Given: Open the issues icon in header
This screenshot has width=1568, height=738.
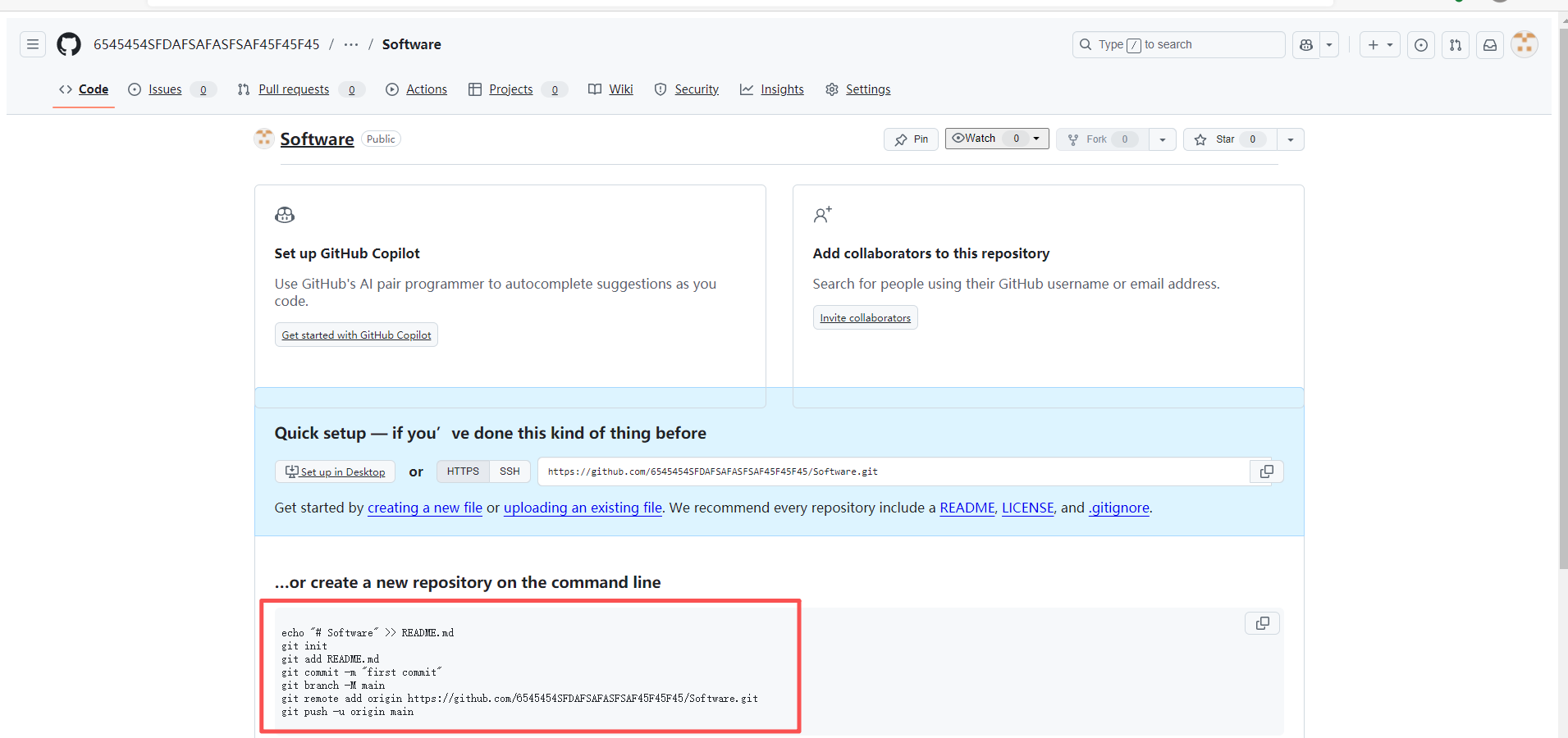Looking at the screenshot, I should tap(1421, 45).
